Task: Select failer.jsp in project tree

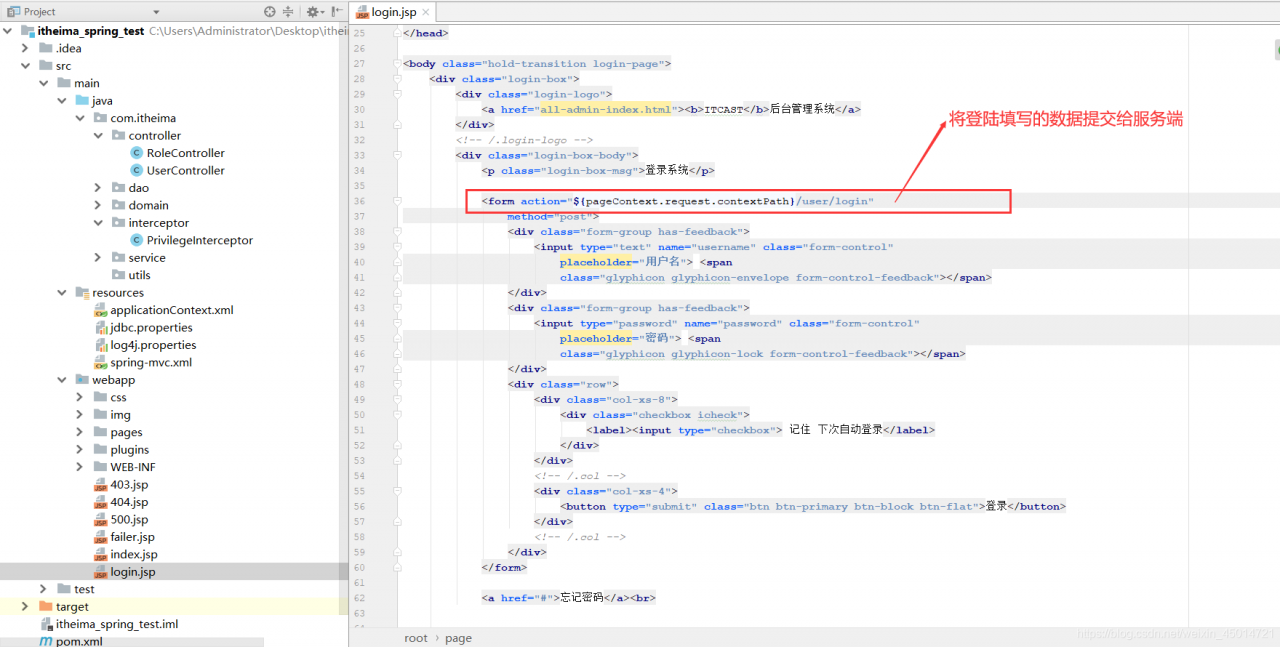Action: tap(124, 537)
